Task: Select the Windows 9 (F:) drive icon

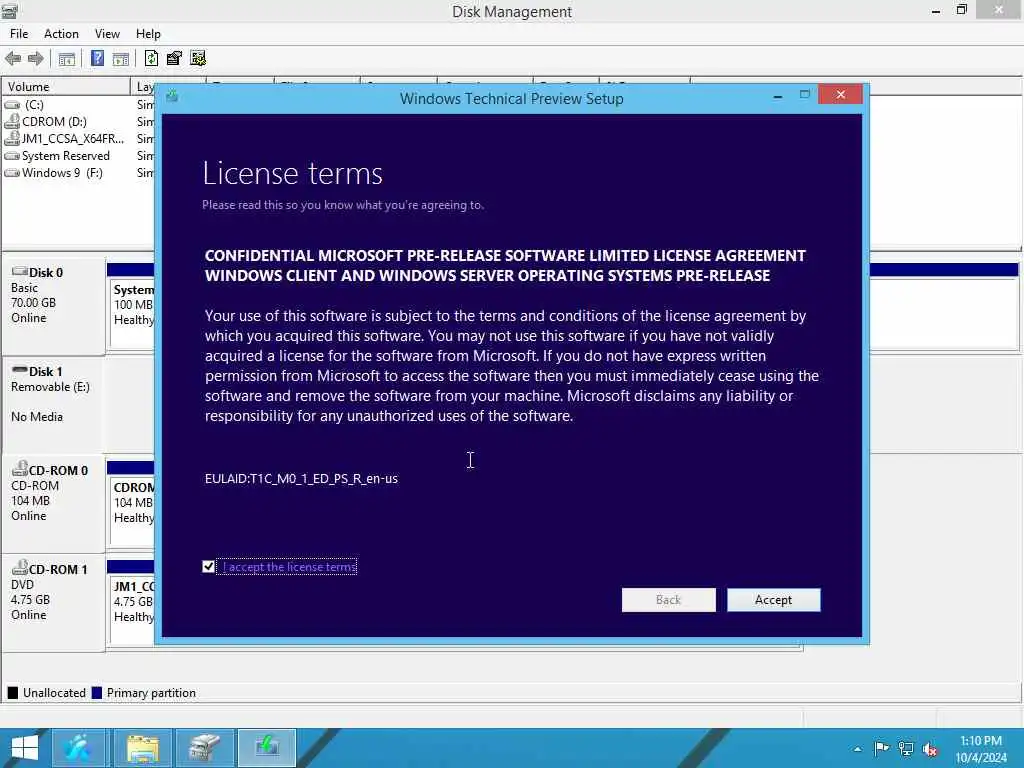Action: pyautogui.click(x=12, y=173)
